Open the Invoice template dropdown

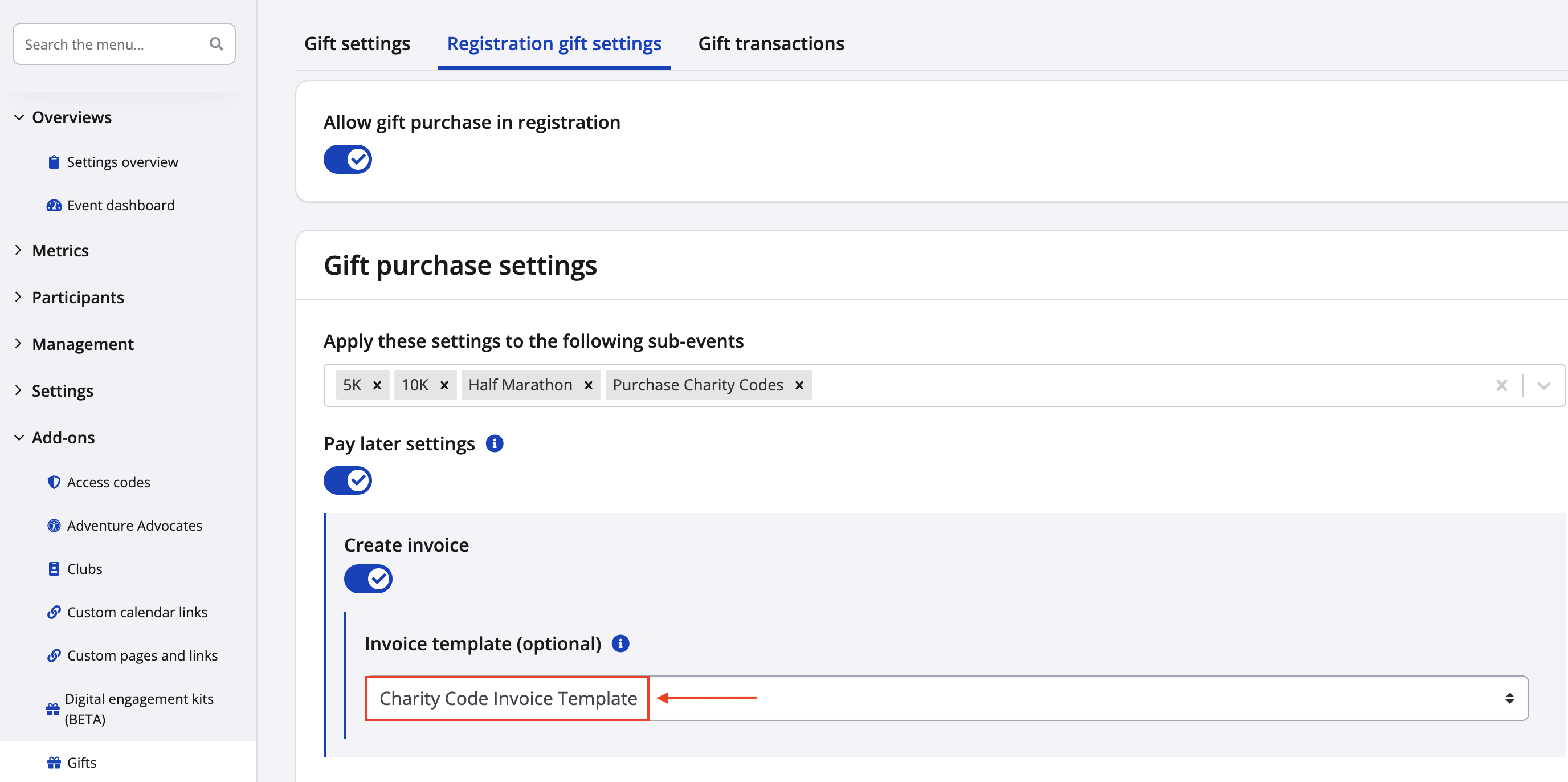(x=946, y=698)
